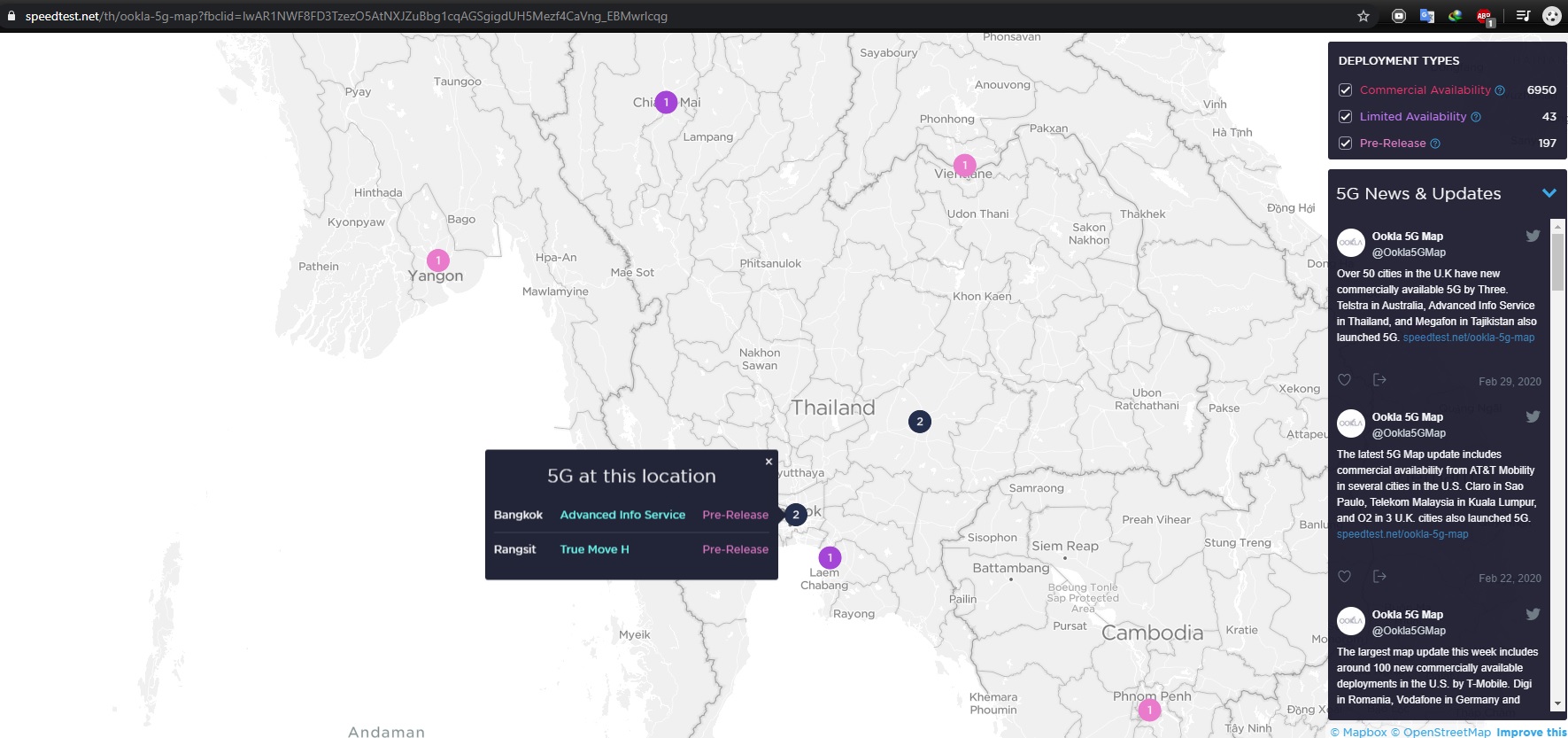Uncheck the Commercial Availability checkbox
This screenshot has height=738, width=1568.
coord(1346,90)
